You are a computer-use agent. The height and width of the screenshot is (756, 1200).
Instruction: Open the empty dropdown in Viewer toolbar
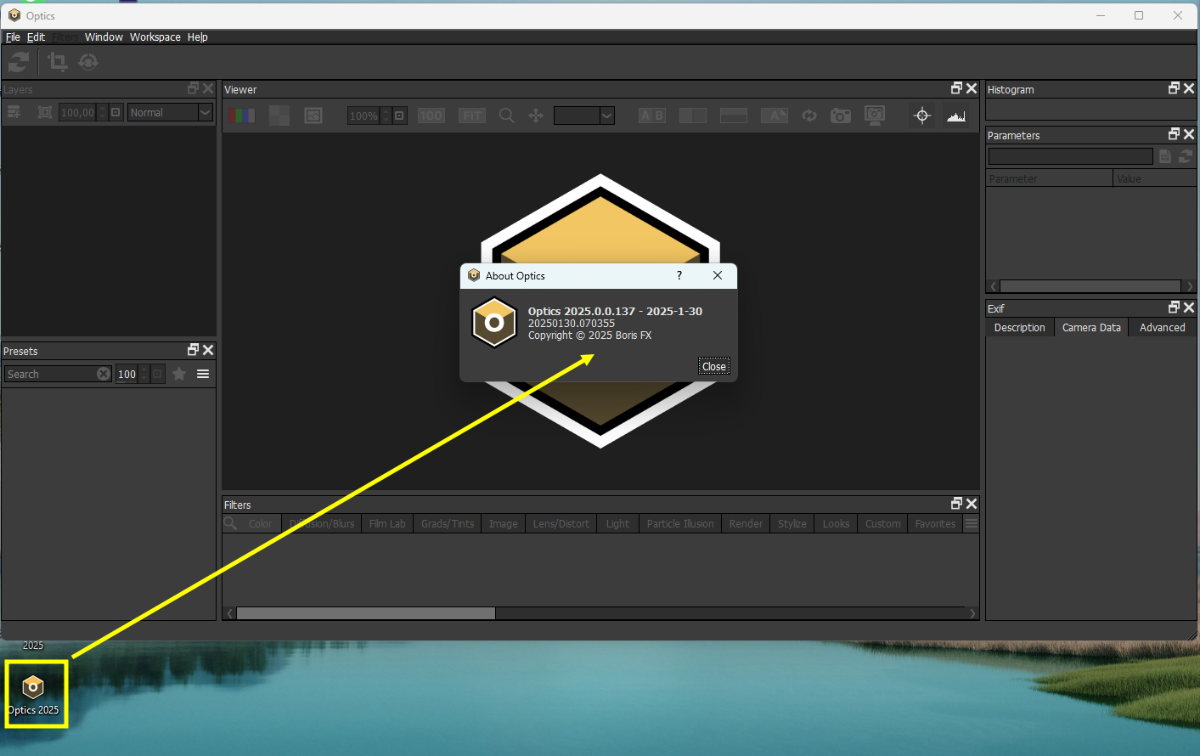coord(585,116)
